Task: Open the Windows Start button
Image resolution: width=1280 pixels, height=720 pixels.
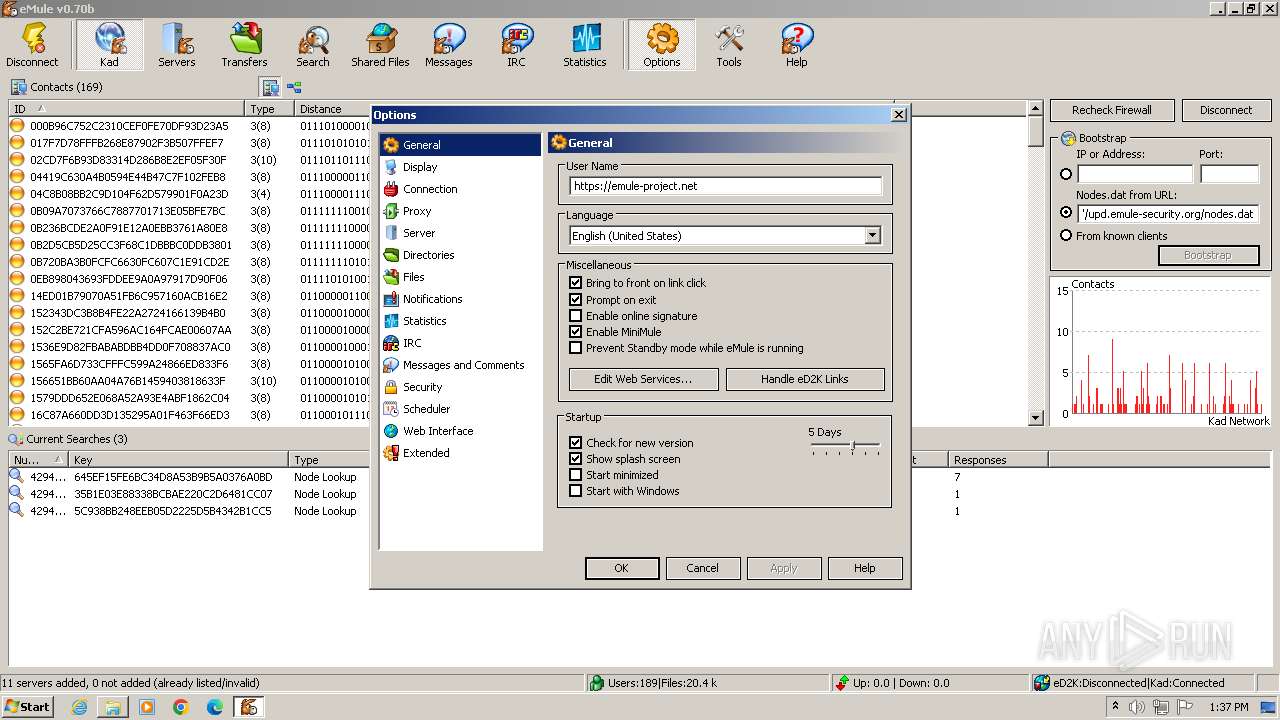Action: (x=28, y=707)
